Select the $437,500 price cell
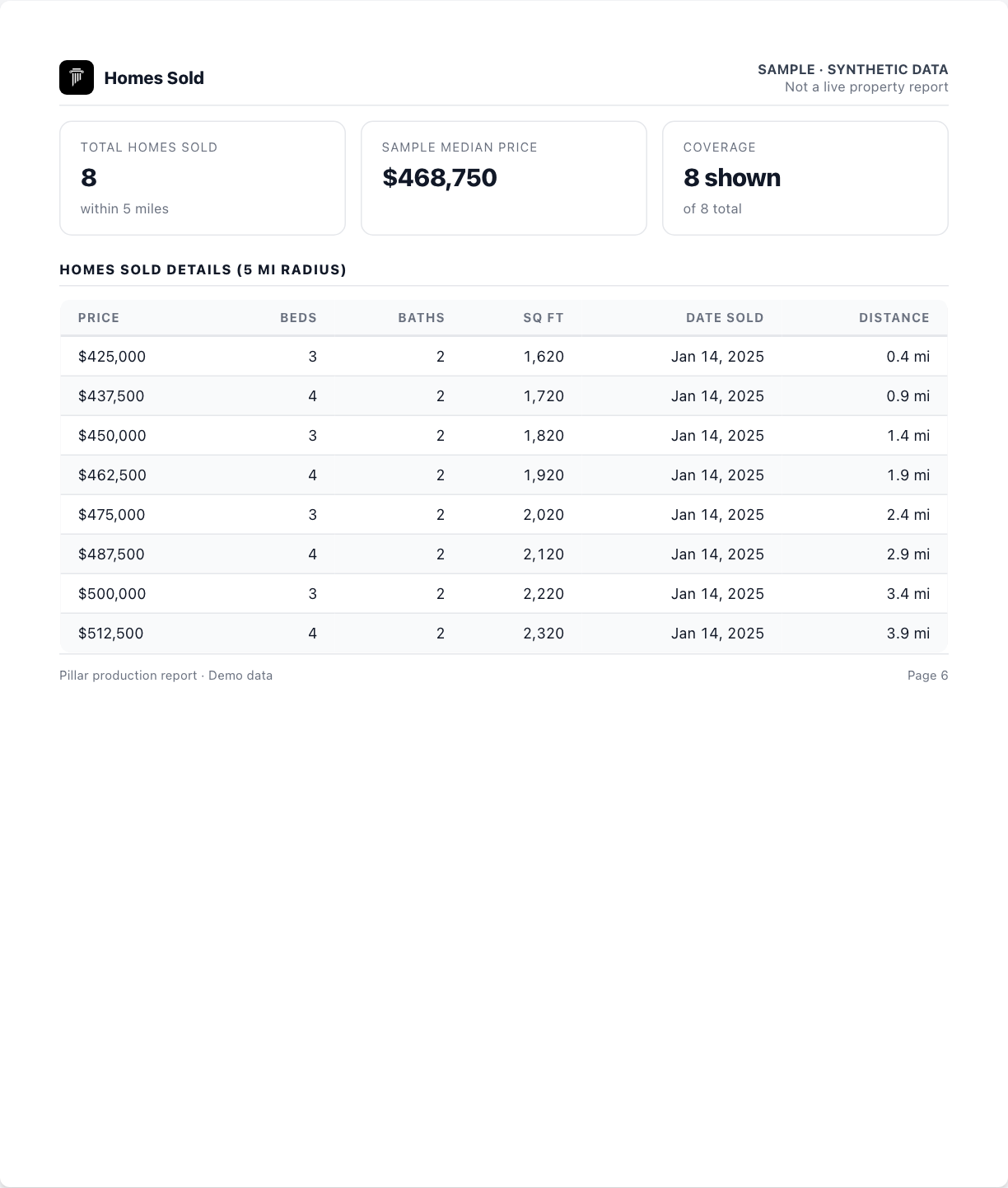The height and width of the screenshot is (1188, 1008). [111, 396]
